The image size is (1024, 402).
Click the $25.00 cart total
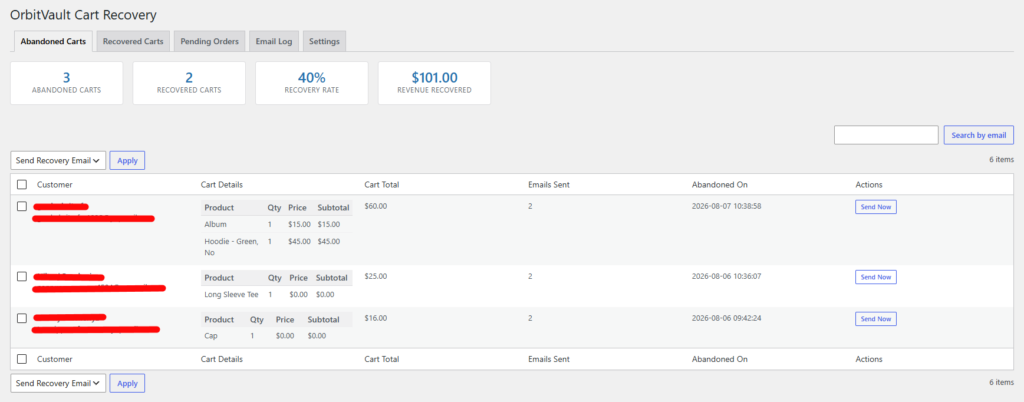tap(376, 276)
